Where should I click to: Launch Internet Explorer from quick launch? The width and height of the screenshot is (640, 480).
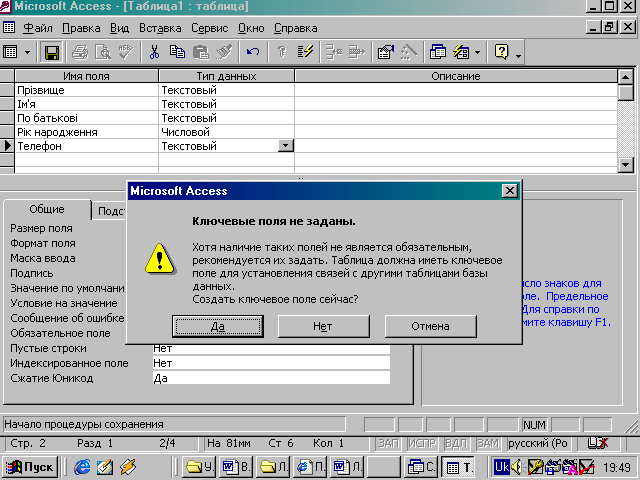pyautogui.click(x=82, y=467)
